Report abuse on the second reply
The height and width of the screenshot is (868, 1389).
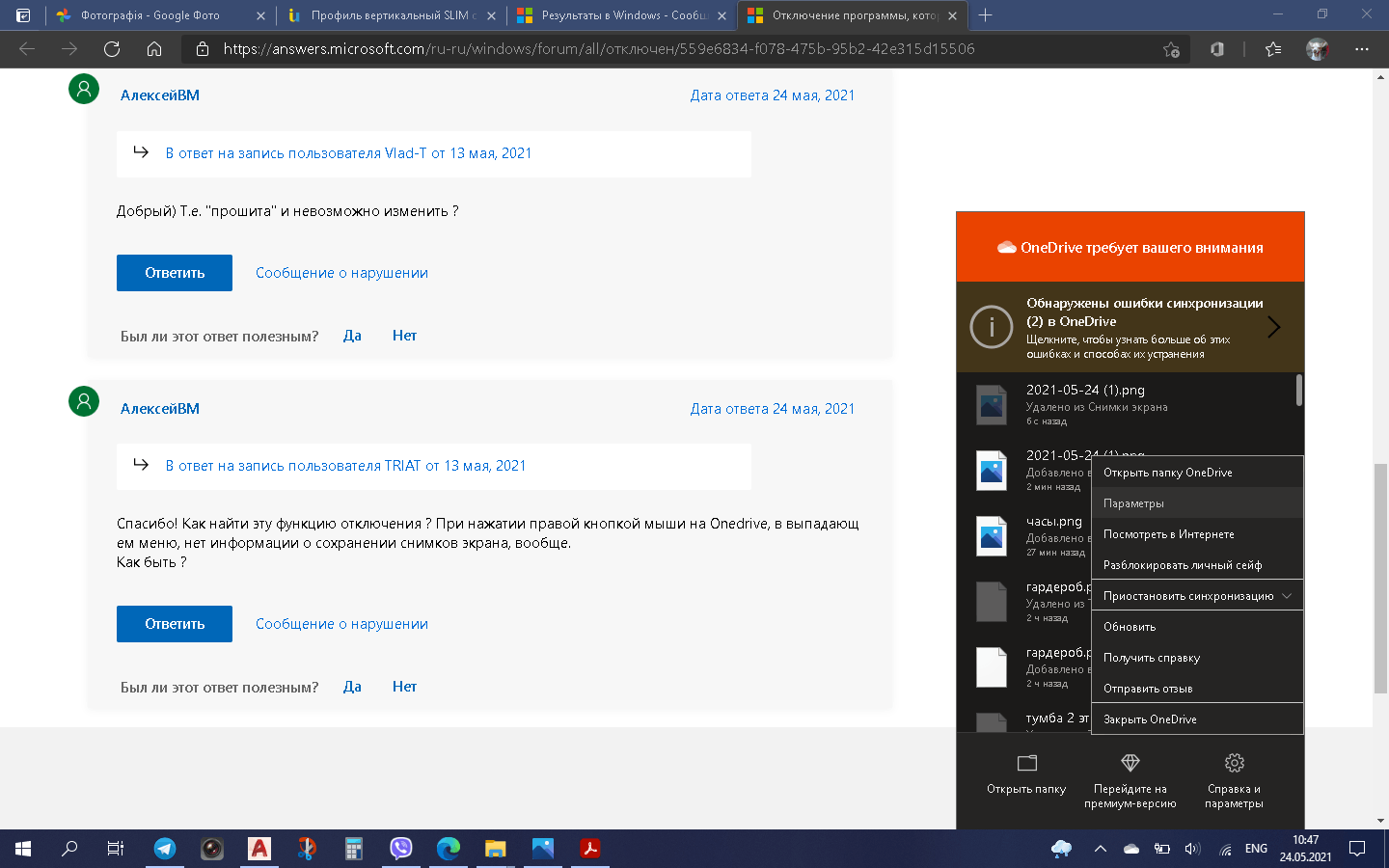[341, 624]
